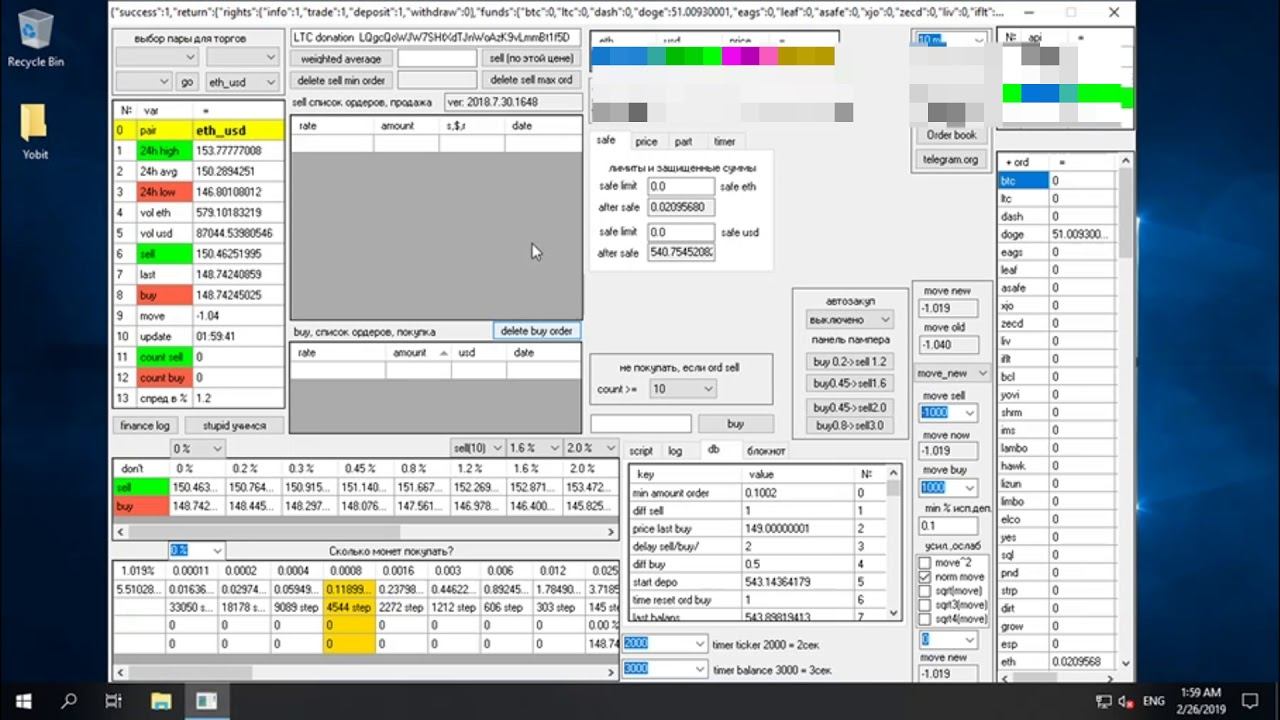Click the trading bot app taskbar icon

coord(206,701)
